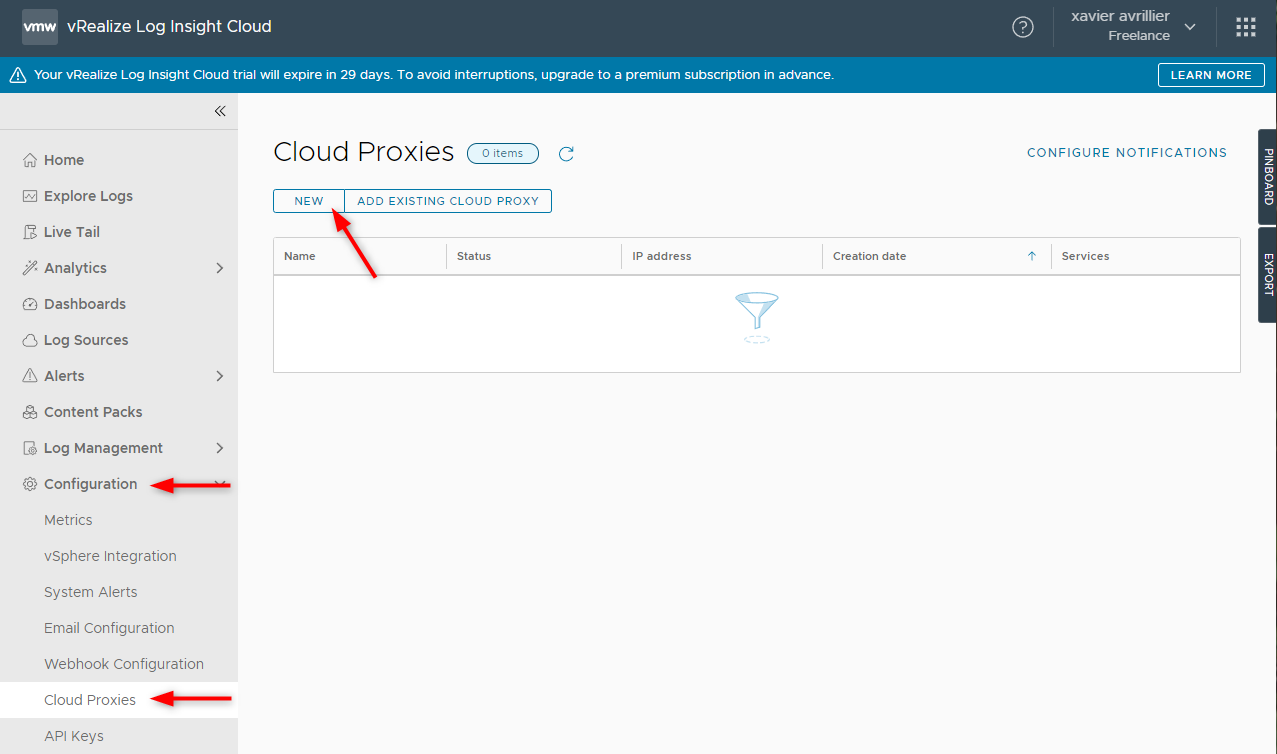Click the Freelance organization label

tap(1139, 36)
